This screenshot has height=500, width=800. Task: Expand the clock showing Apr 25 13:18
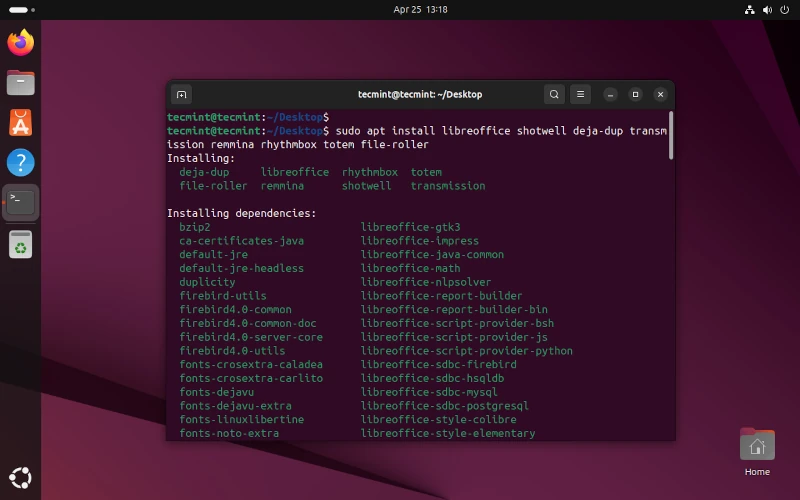[x=421, y=9]
